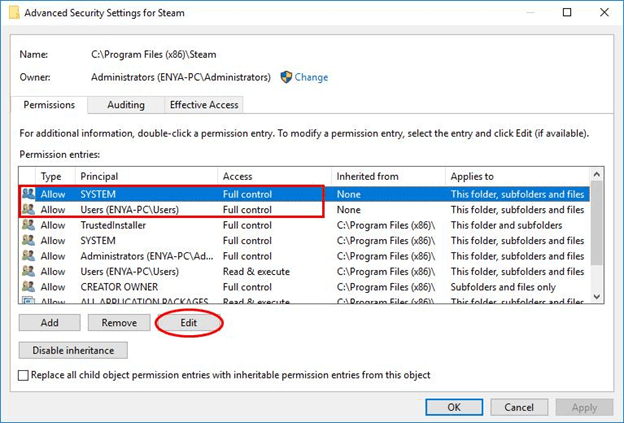Click the shield icon next to Change
The image size is (624, 423).
click(x=286, y=77)
